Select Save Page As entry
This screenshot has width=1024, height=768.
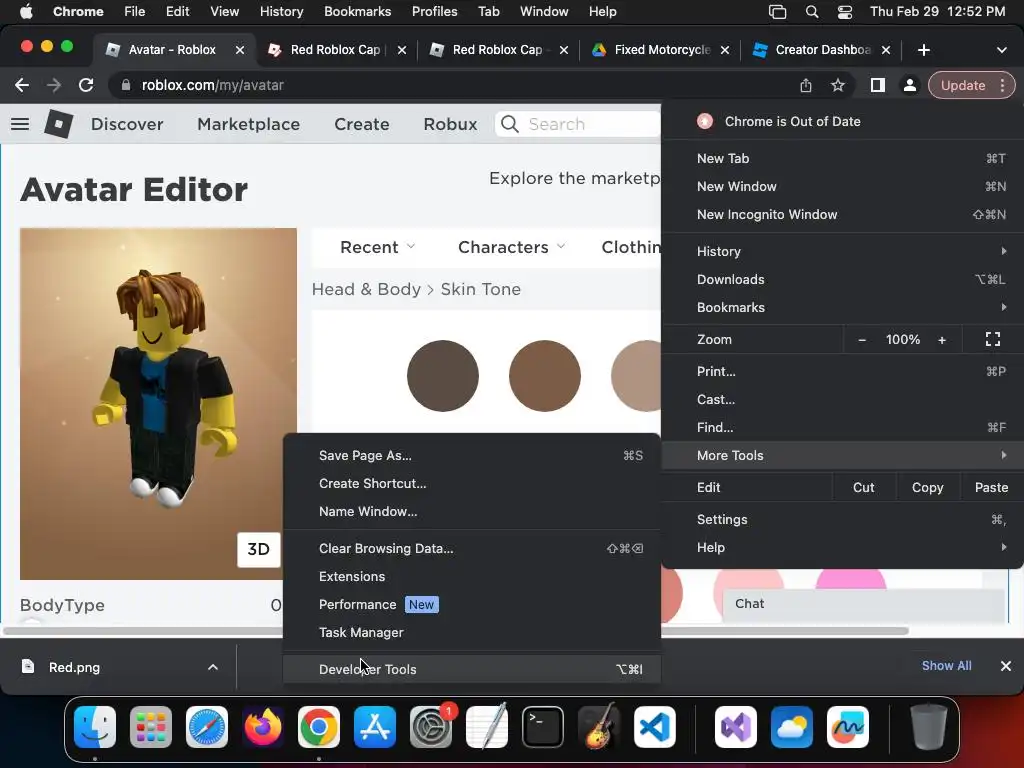click(x=472, y=455)
